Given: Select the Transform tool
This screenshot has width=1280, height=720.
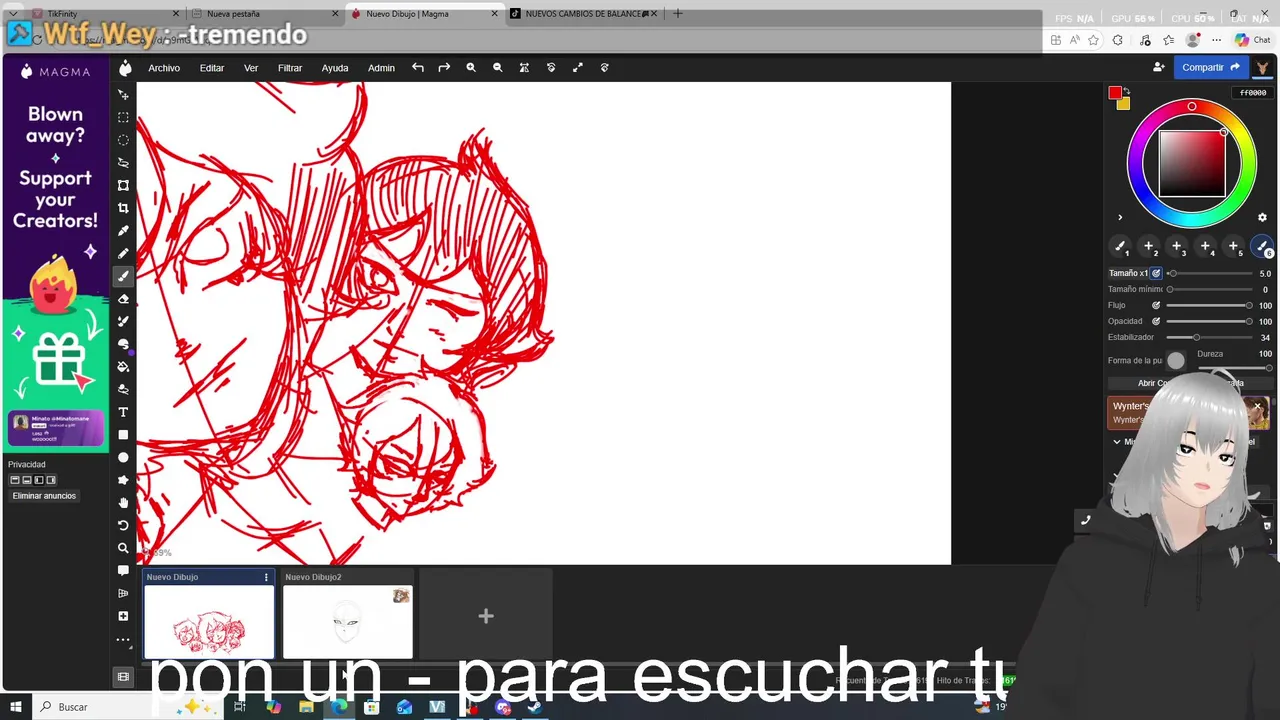Looking at the screenshot, I should [x=123, y=185].
